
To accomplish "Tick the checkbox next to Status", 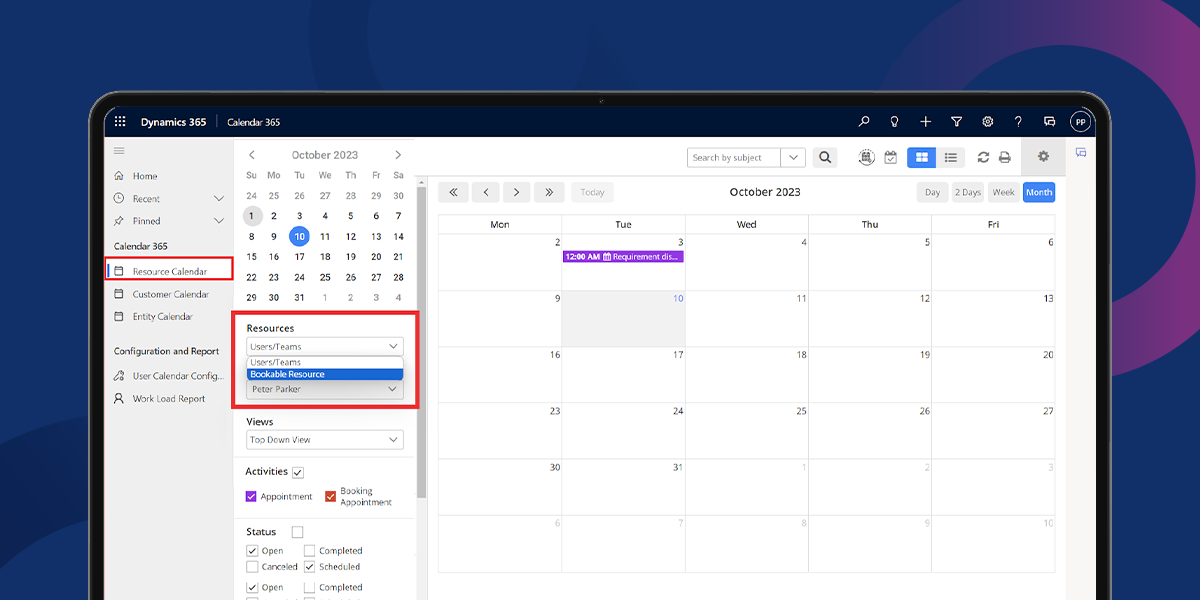I will (297, 532).
